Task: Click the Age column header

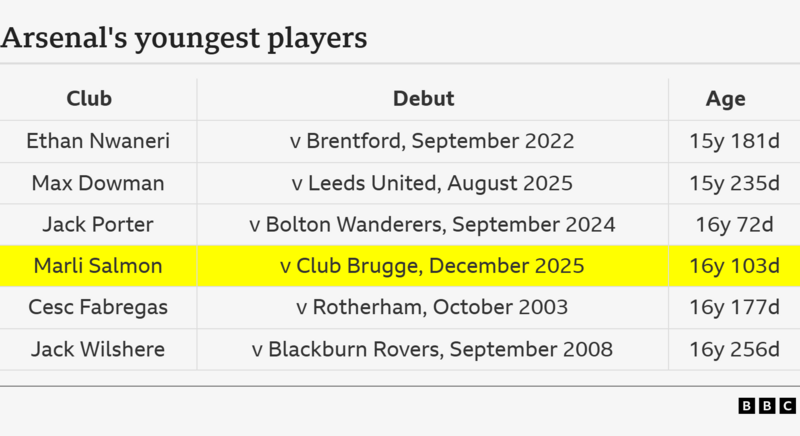Action: coord(725,99)
